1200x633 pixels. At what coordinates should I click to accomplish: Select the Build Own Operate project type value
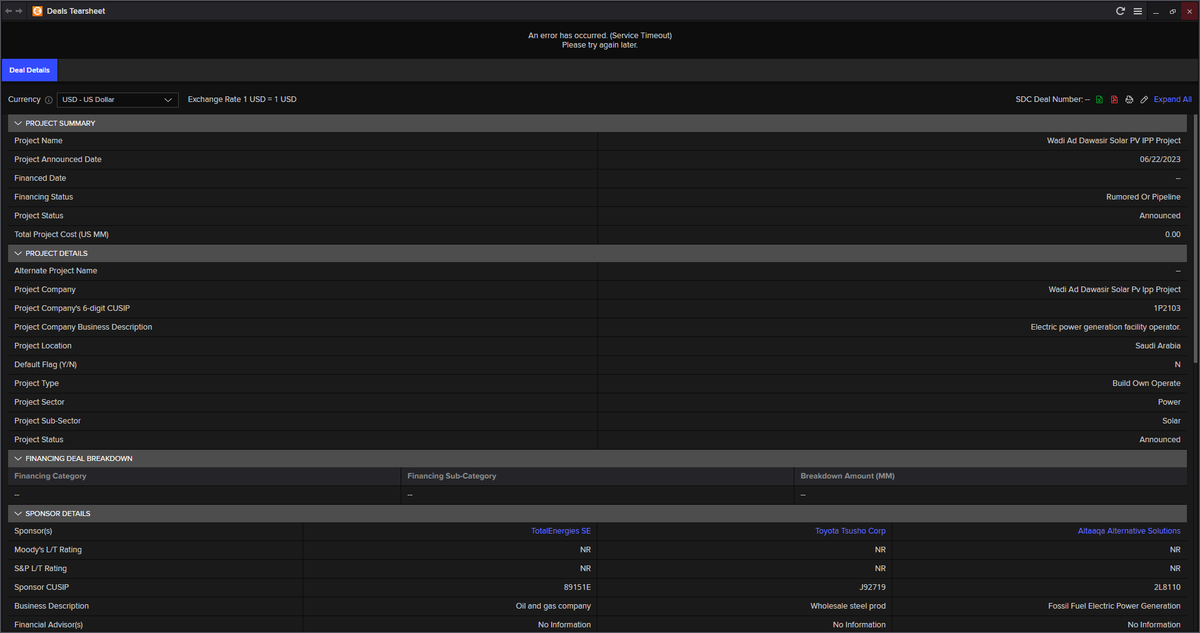pos(1146,383)
